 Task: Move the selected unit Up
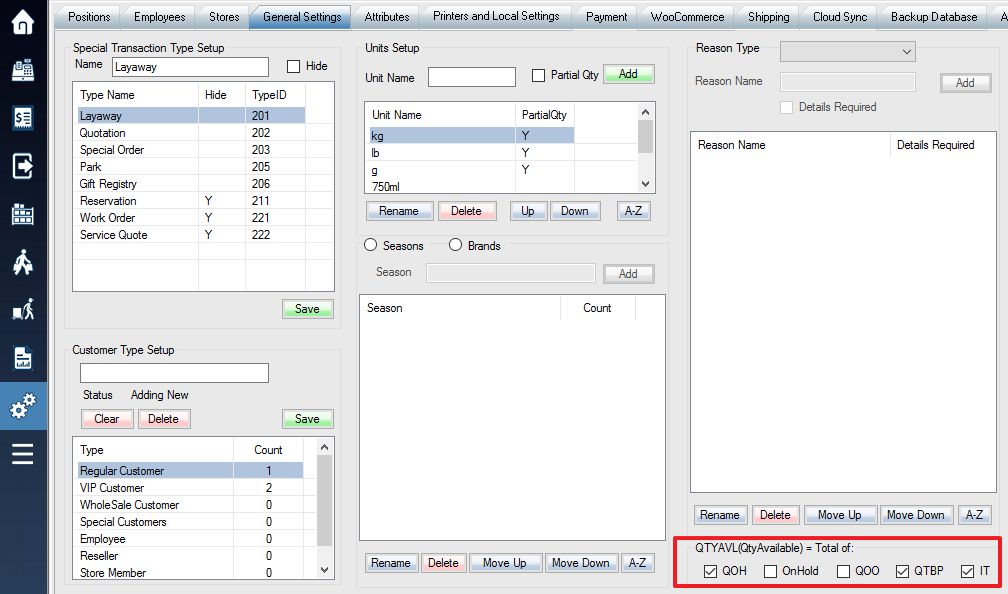(x=528, y=211)
